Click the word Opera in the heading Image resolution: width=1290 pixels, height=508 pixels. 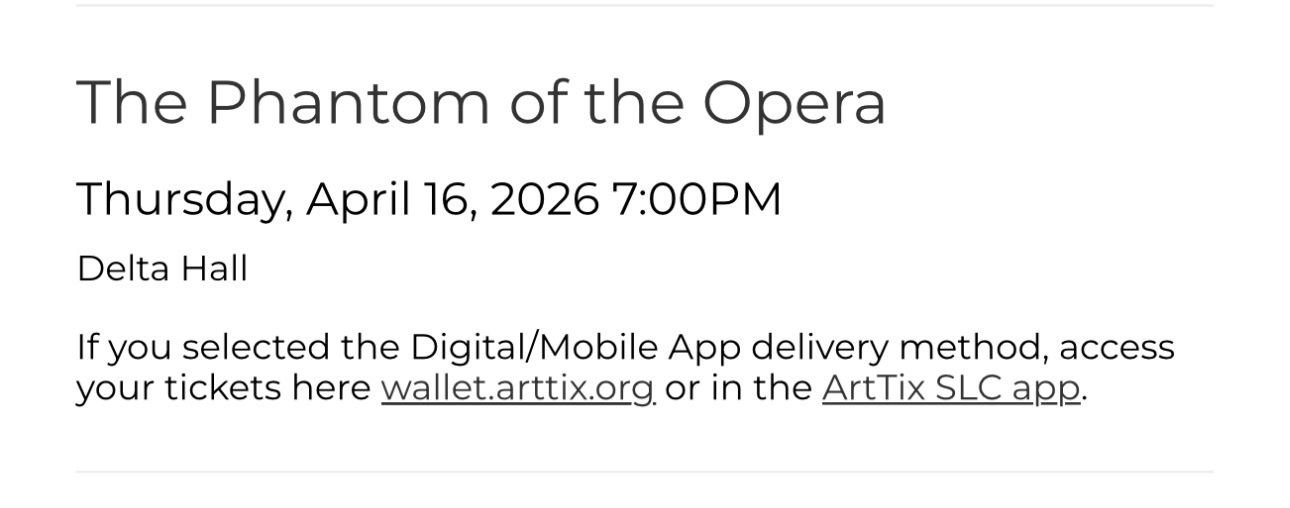793,102
